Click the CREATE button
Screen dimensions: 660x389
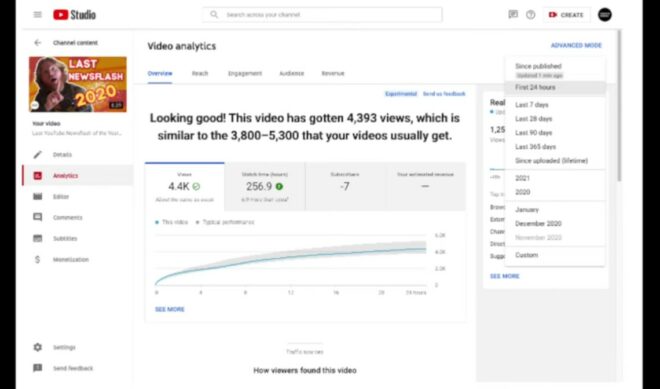tap(566, 15)
